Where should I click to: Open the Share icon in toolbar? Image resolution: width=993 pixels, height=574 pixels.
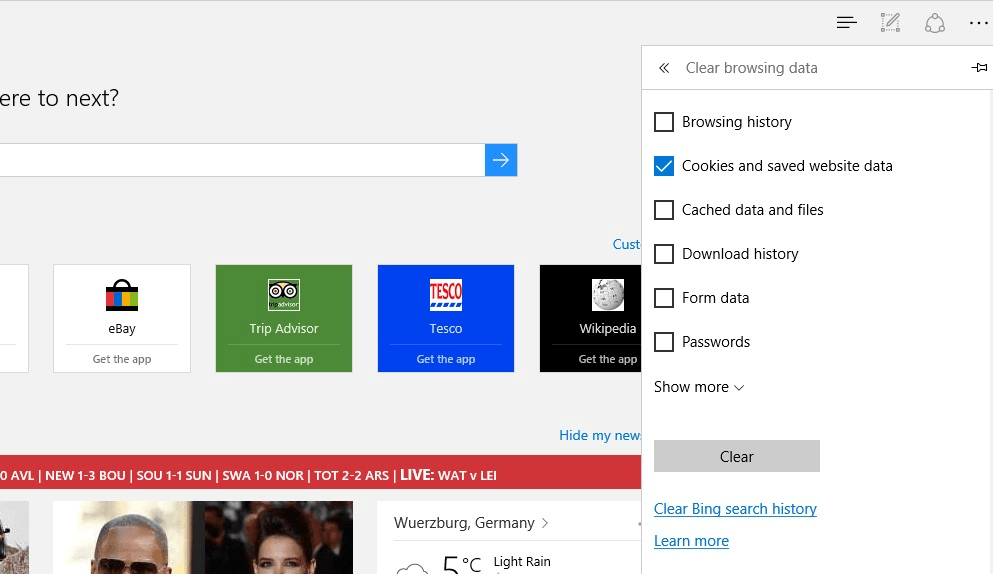click(x=934, y=23)
